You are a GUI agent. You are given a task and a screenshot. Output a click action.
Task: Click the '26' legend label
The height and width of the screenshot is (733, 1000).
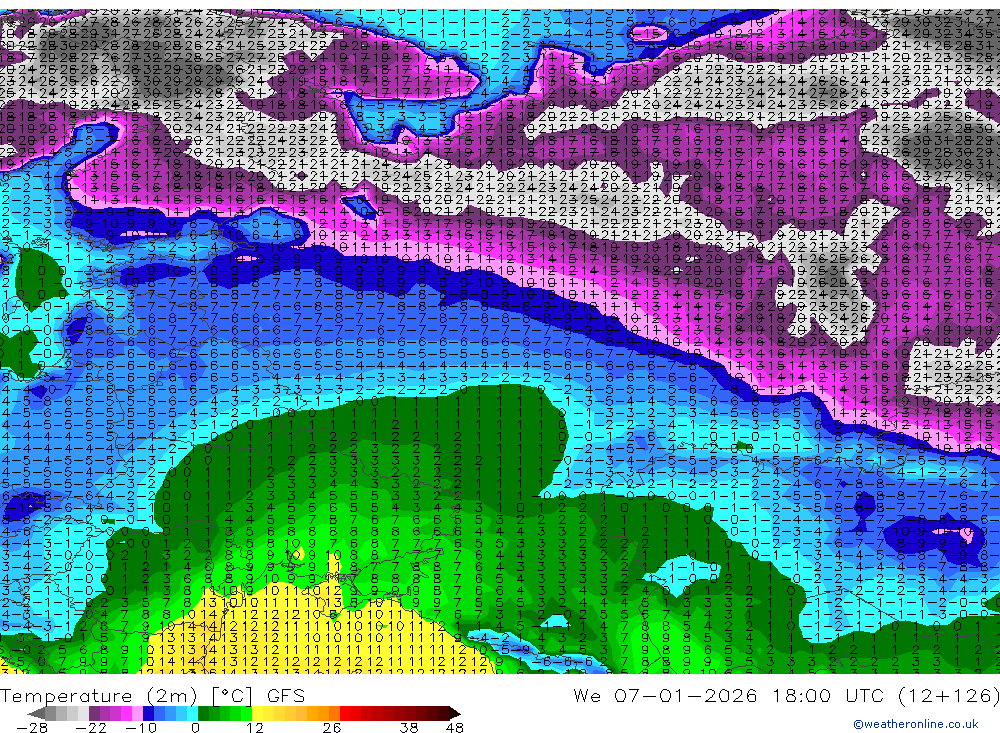(332, 728)
